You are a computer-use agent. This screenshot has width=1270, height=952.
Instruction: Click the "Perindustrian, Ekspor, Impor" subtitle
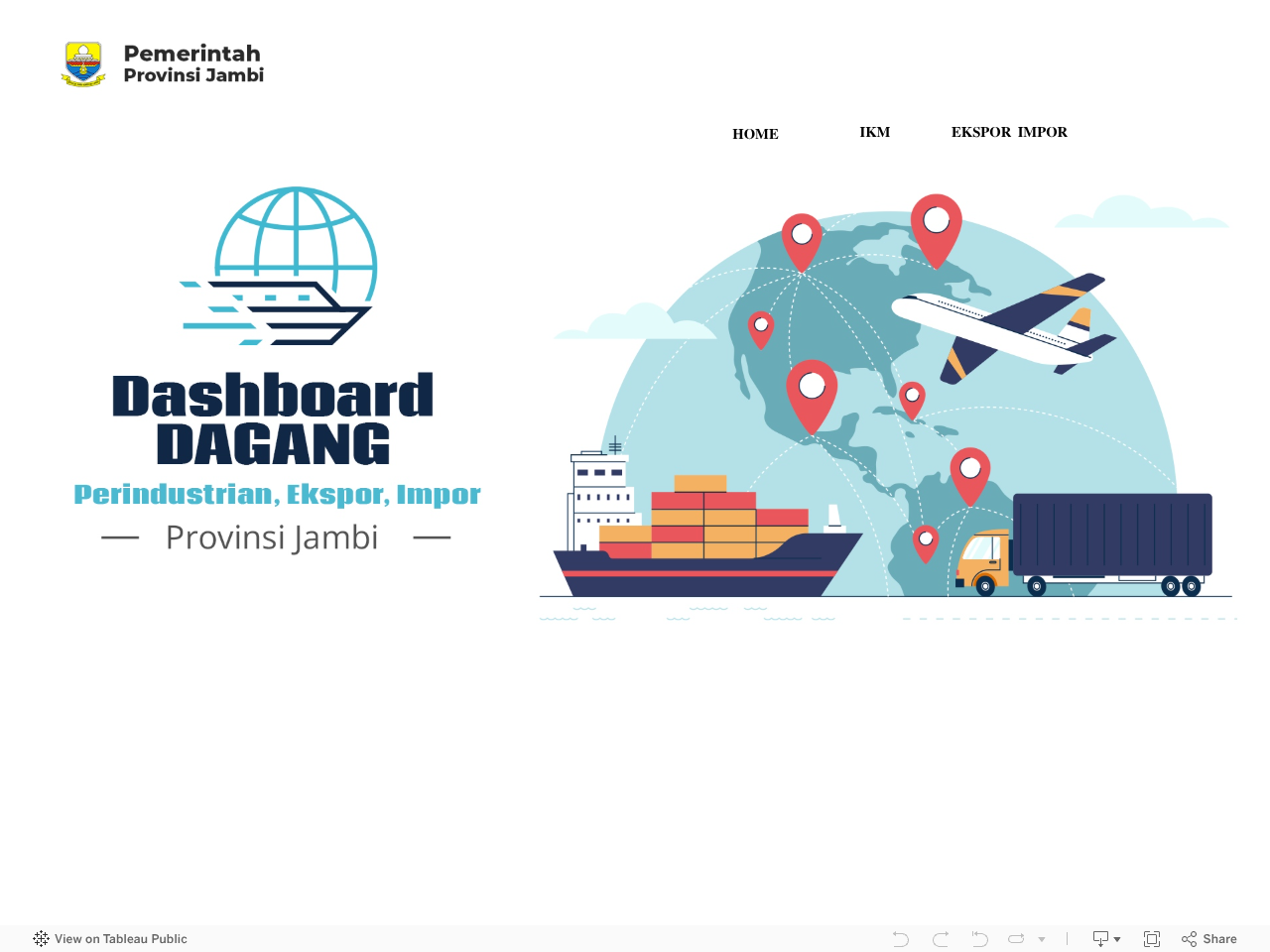click(277, 495)
